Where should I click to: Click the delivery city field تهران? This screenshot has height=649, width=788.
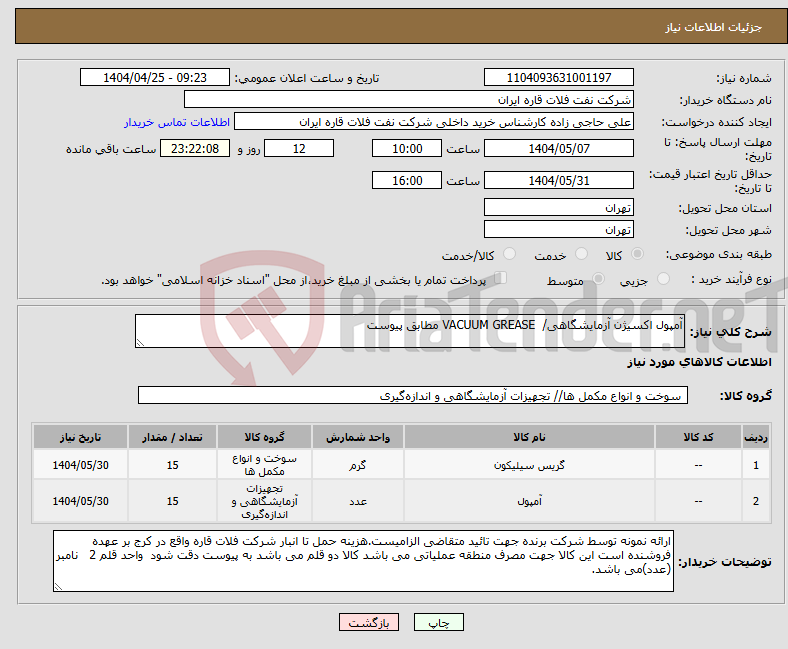tap(559, 229)
